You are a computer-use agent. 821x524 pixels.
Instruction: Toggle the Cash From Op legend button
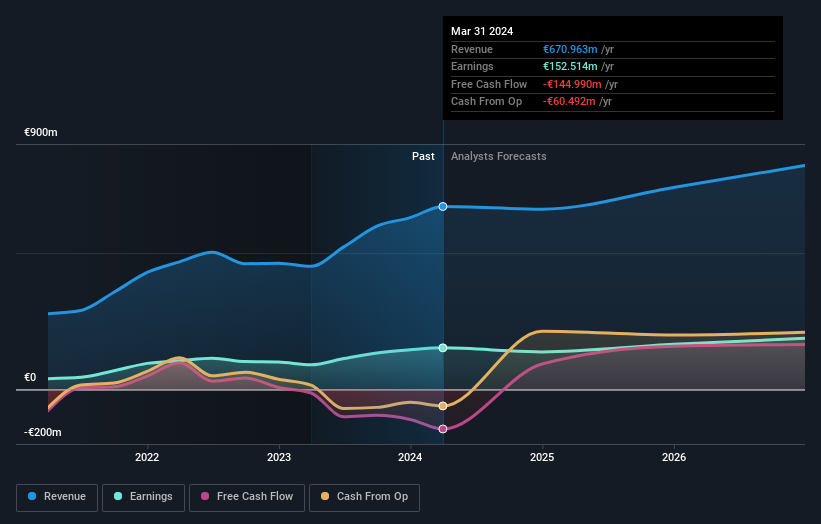[364, 497]
